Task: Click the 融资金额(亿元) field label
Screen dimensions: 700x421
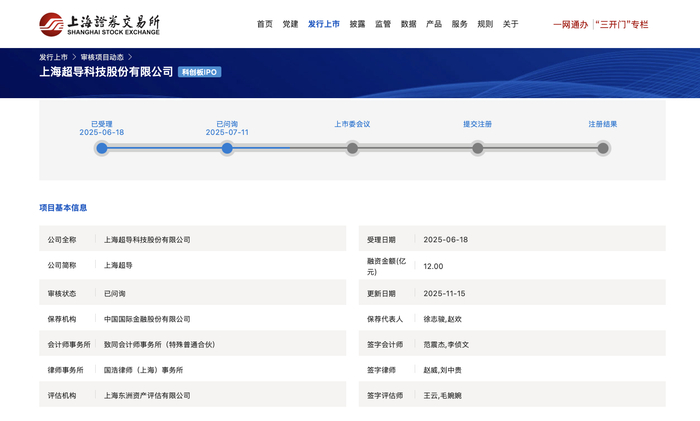Action: coord(387,266)
